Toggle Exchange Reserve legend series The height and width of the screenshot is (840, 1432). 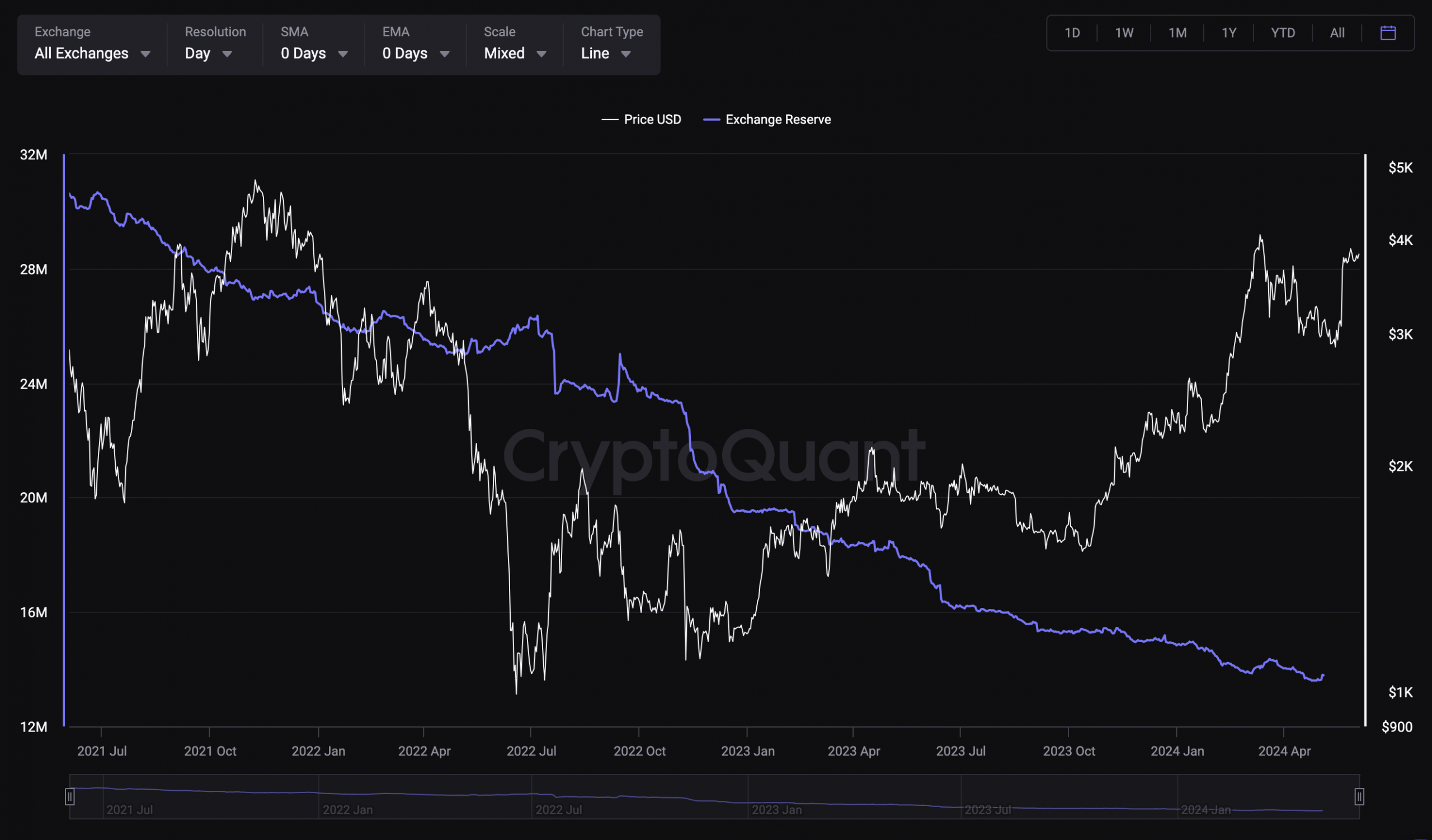tap(778, 119)
